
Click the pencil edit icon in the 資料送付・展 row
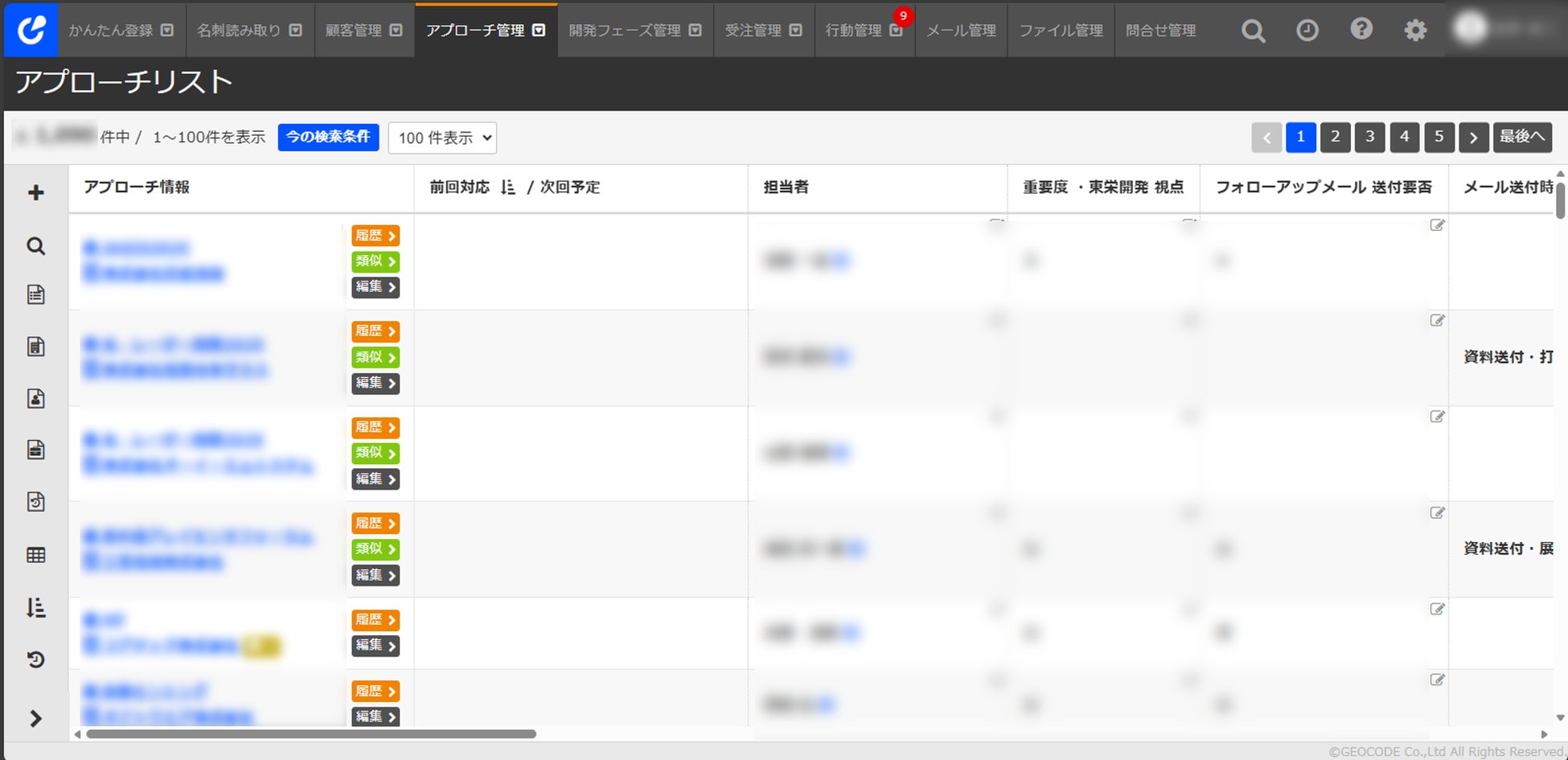[1437, 512]
